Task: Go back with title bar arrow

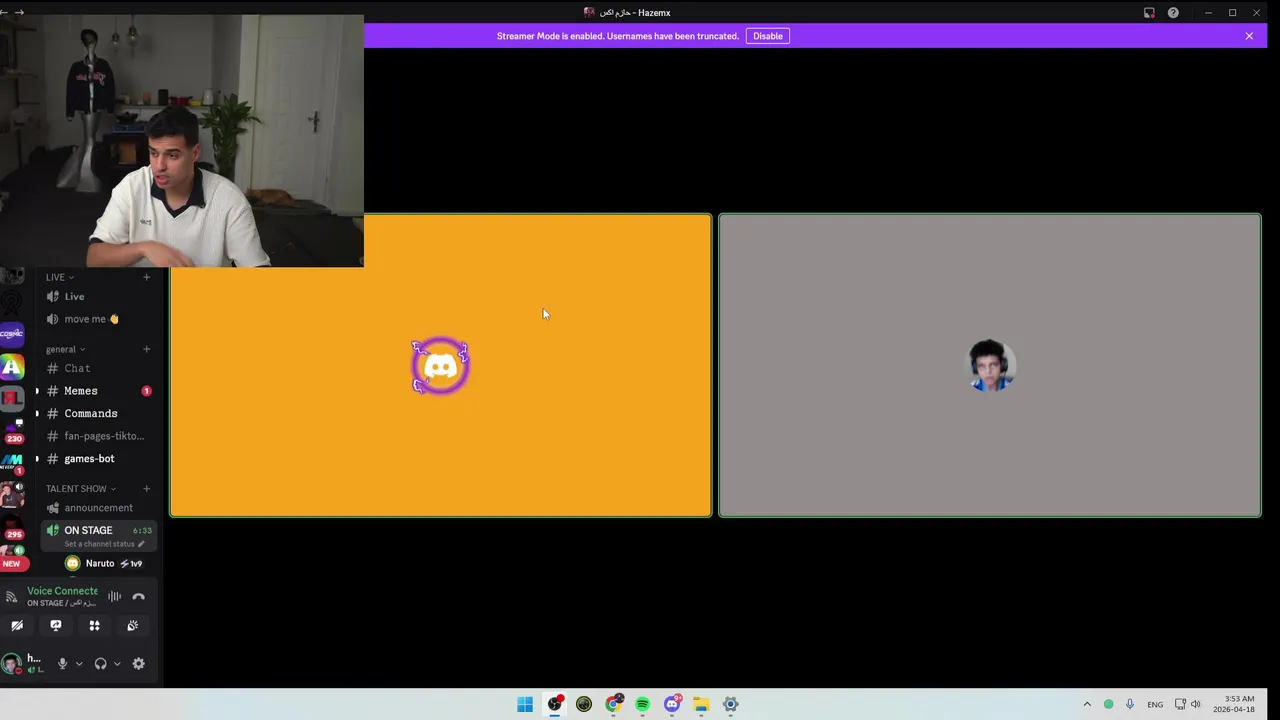Action: 4,12
